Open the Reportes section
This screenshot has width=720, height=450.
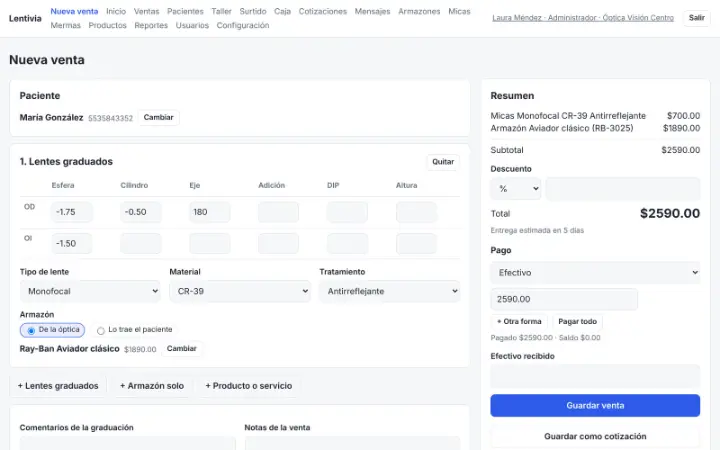point(151,25)
